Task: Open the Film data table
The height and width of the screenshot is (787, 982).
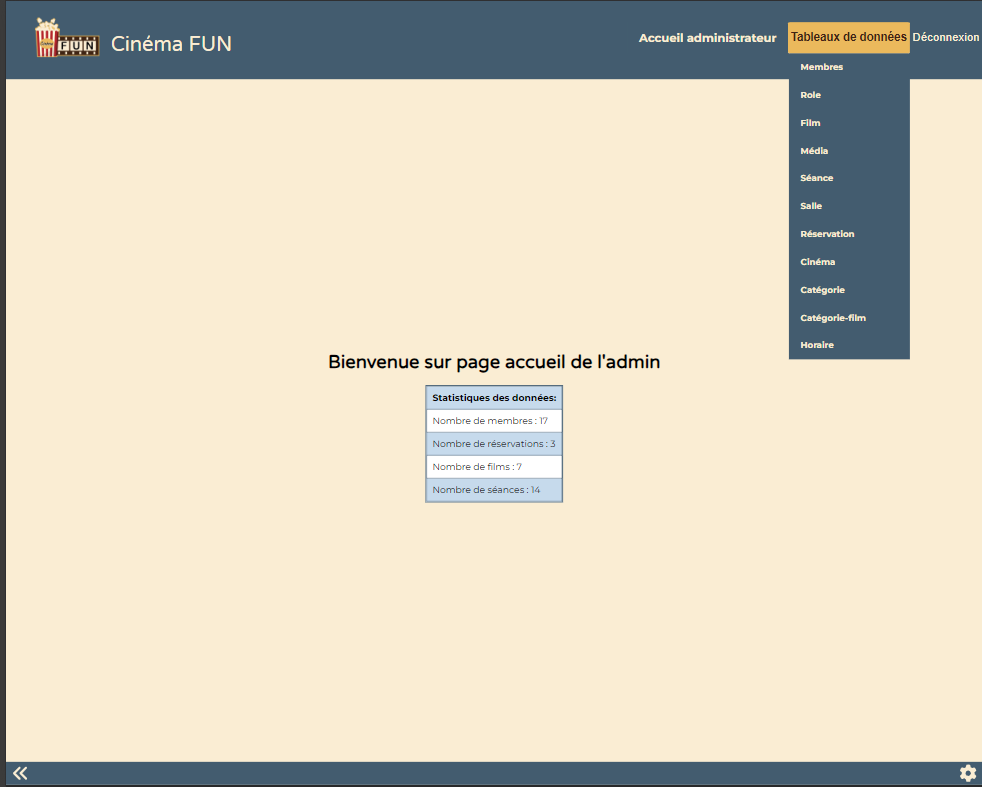Action: 810,122
